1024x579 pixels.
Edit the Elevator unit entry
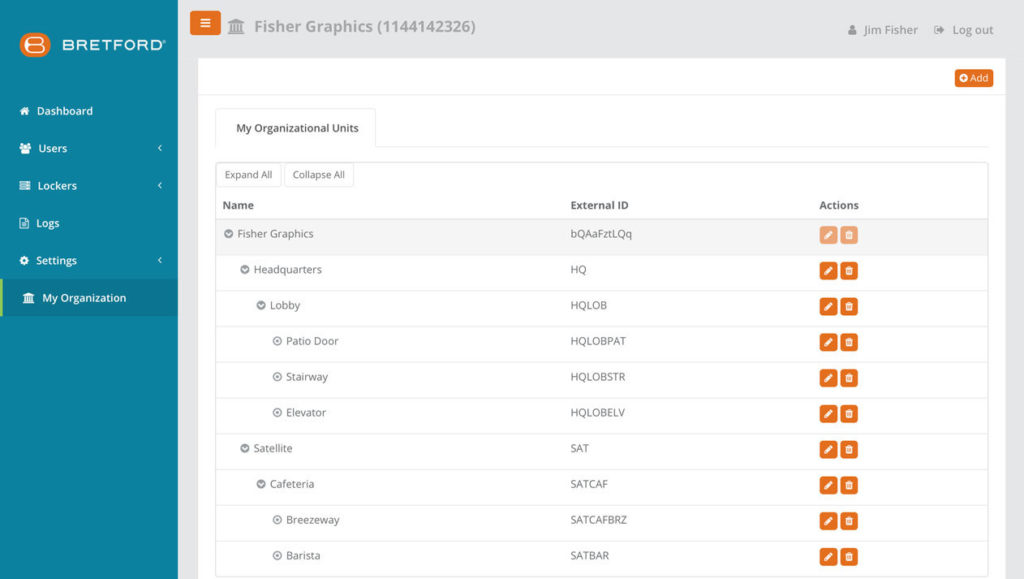point(828,414)
